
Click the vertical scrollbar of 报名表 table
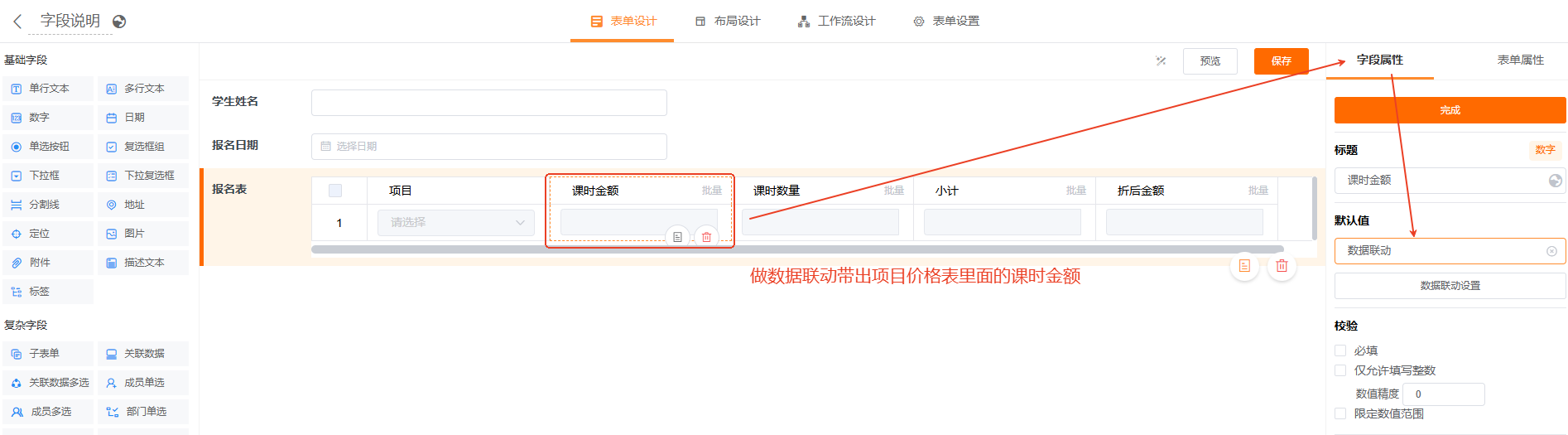[x=1315, y=208]
